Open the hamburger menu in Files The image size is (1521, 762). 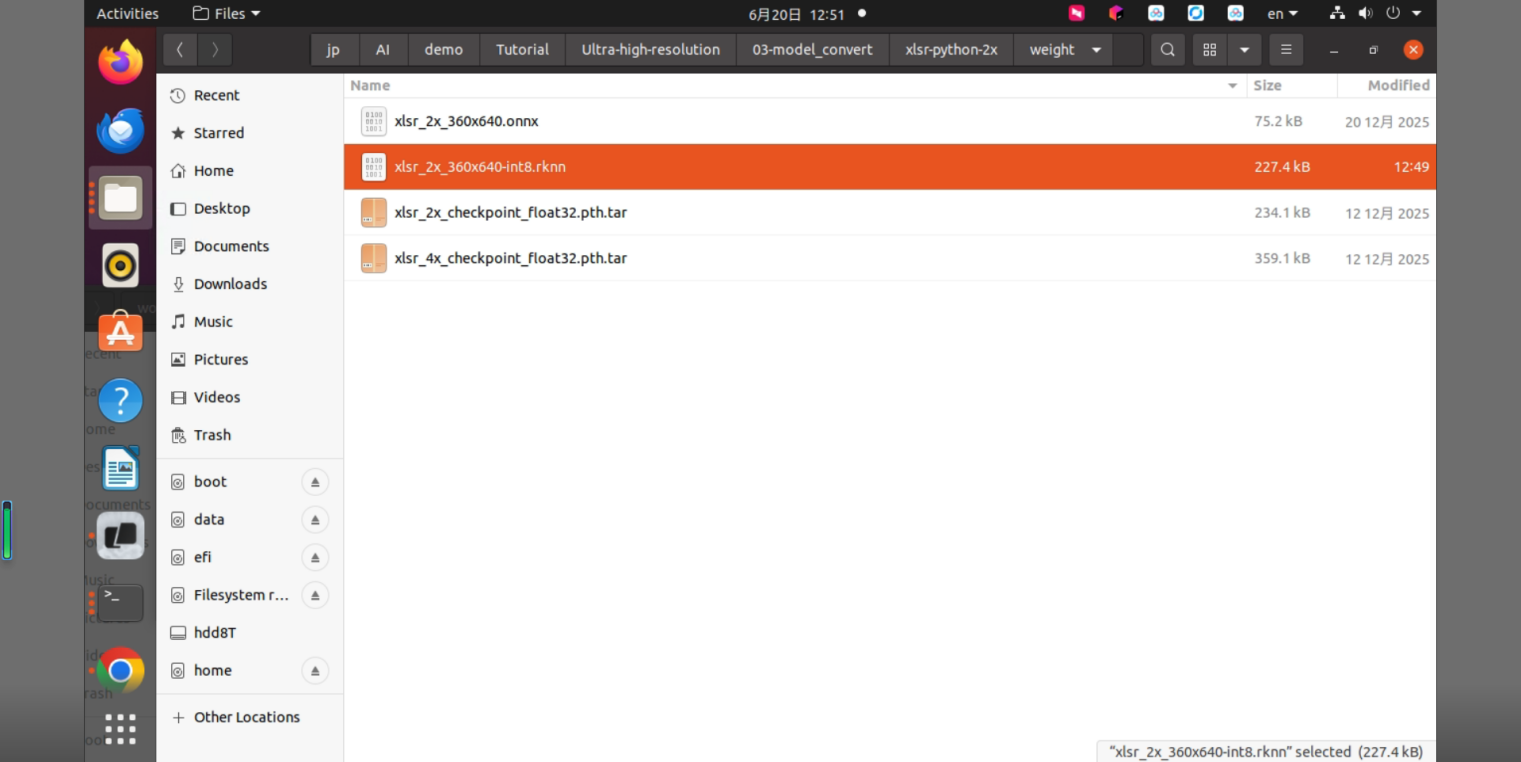1286,50
